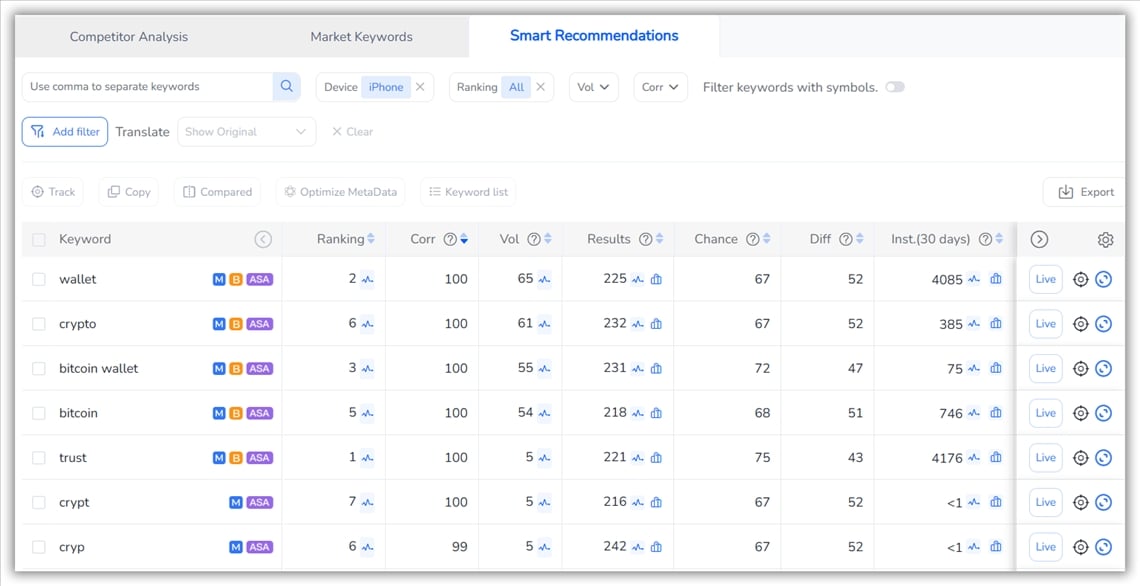The height and width of the screenshot is (586, 1140).
Task: Open the Market Keywords tab
Action: [x=361, y=37]
